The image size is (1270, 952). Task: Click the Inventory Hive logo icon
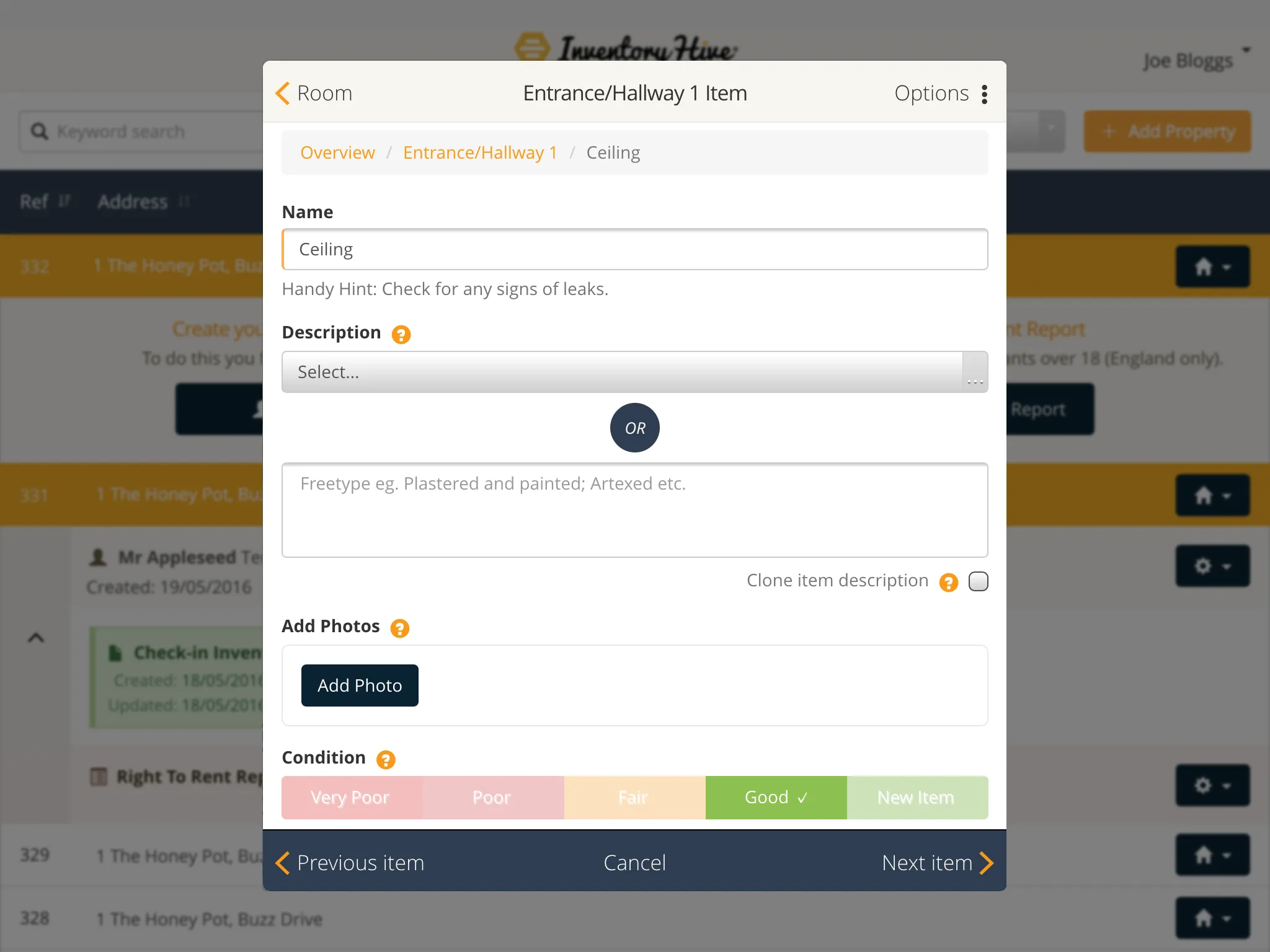pyautogui.click(x=530, y=45)
